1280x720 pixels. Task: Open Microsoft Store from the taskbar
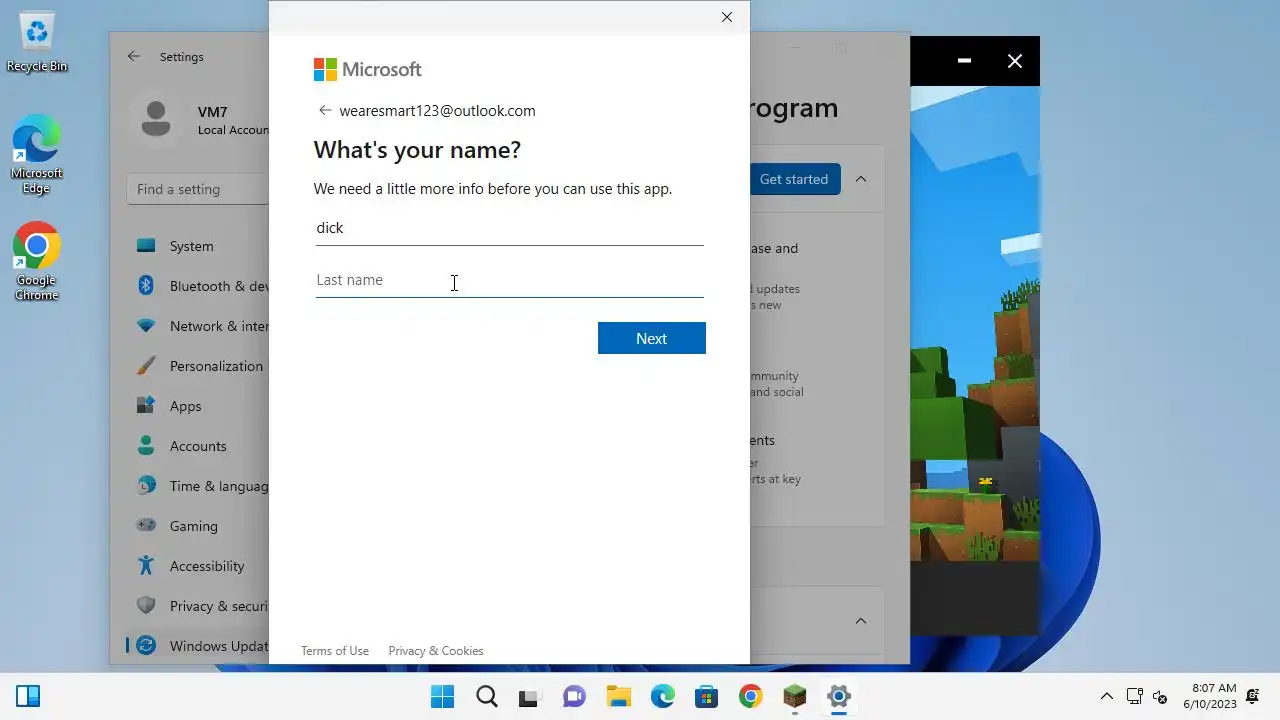click(x=706, y=696)
